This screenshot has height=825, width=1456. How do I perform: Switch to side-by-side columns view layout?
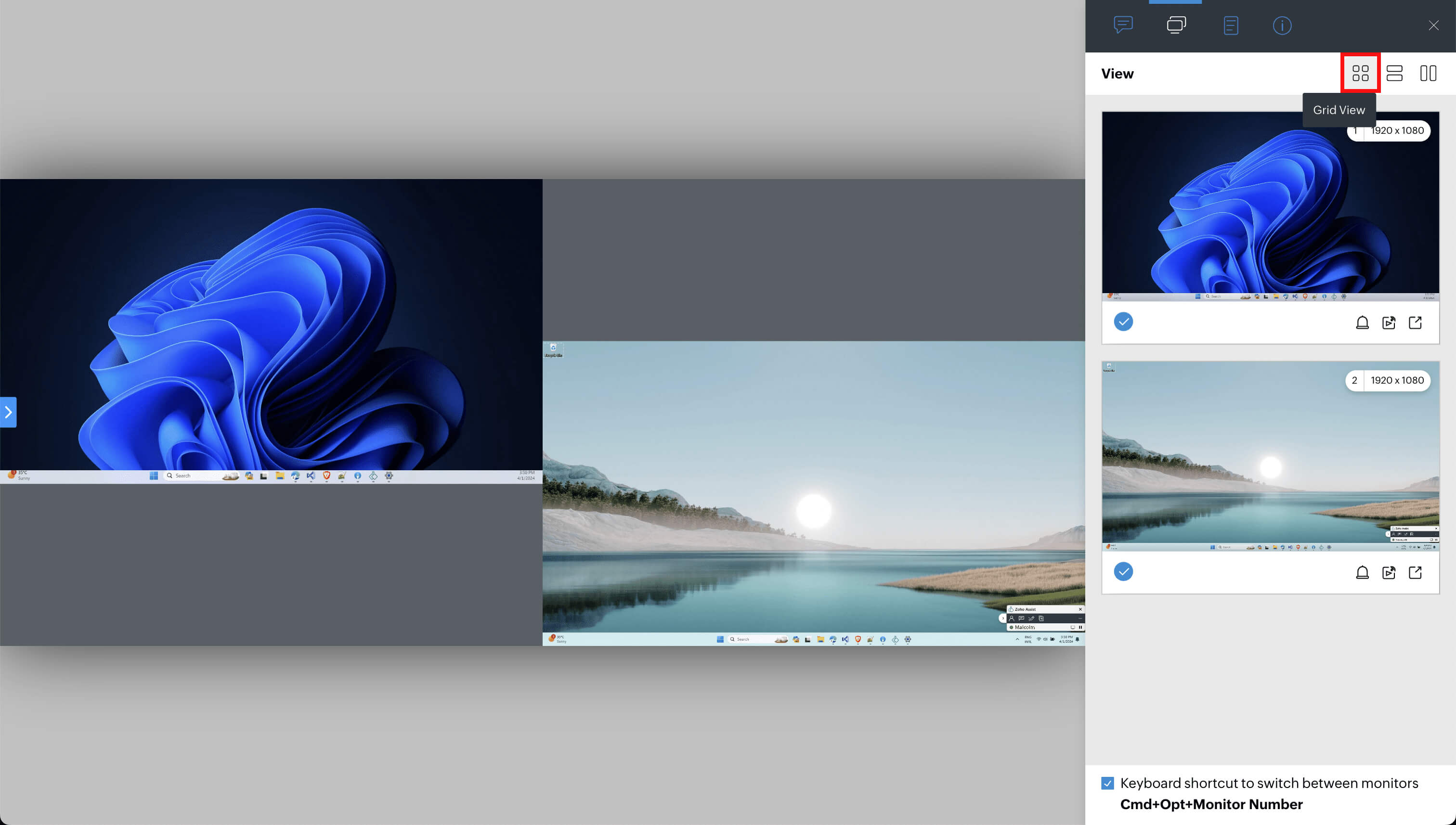[1428, 73]
